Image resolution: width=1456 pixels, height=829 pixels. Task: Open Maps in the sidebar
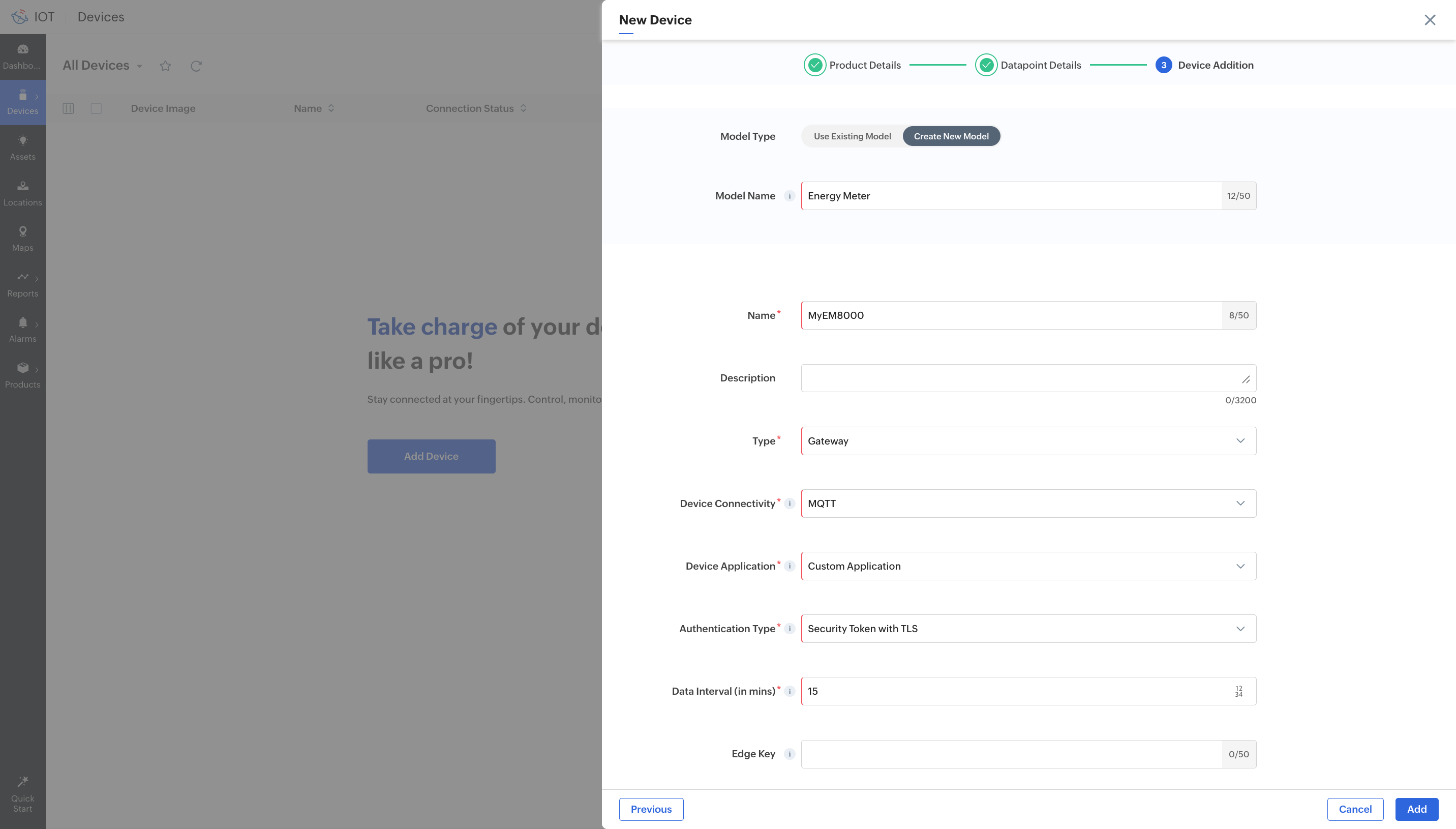(x=23, y=239)
